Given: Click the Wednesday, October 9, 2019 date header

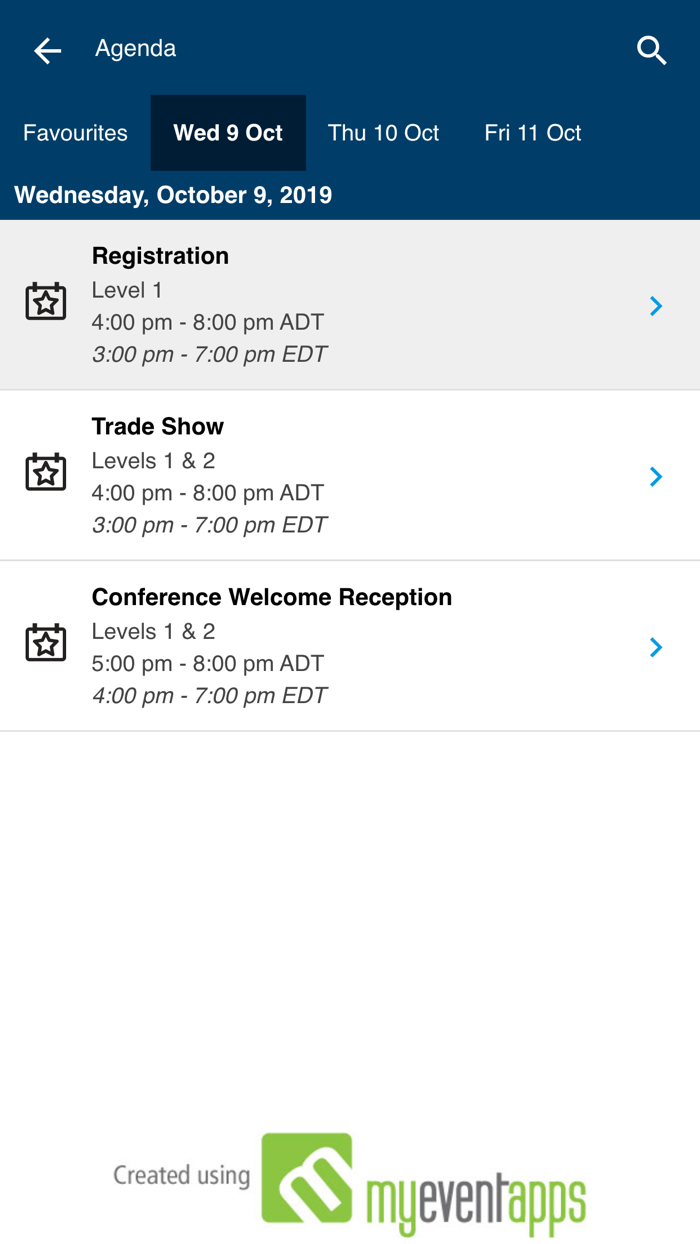Looking at the screenshot, I should click(173, 195).
